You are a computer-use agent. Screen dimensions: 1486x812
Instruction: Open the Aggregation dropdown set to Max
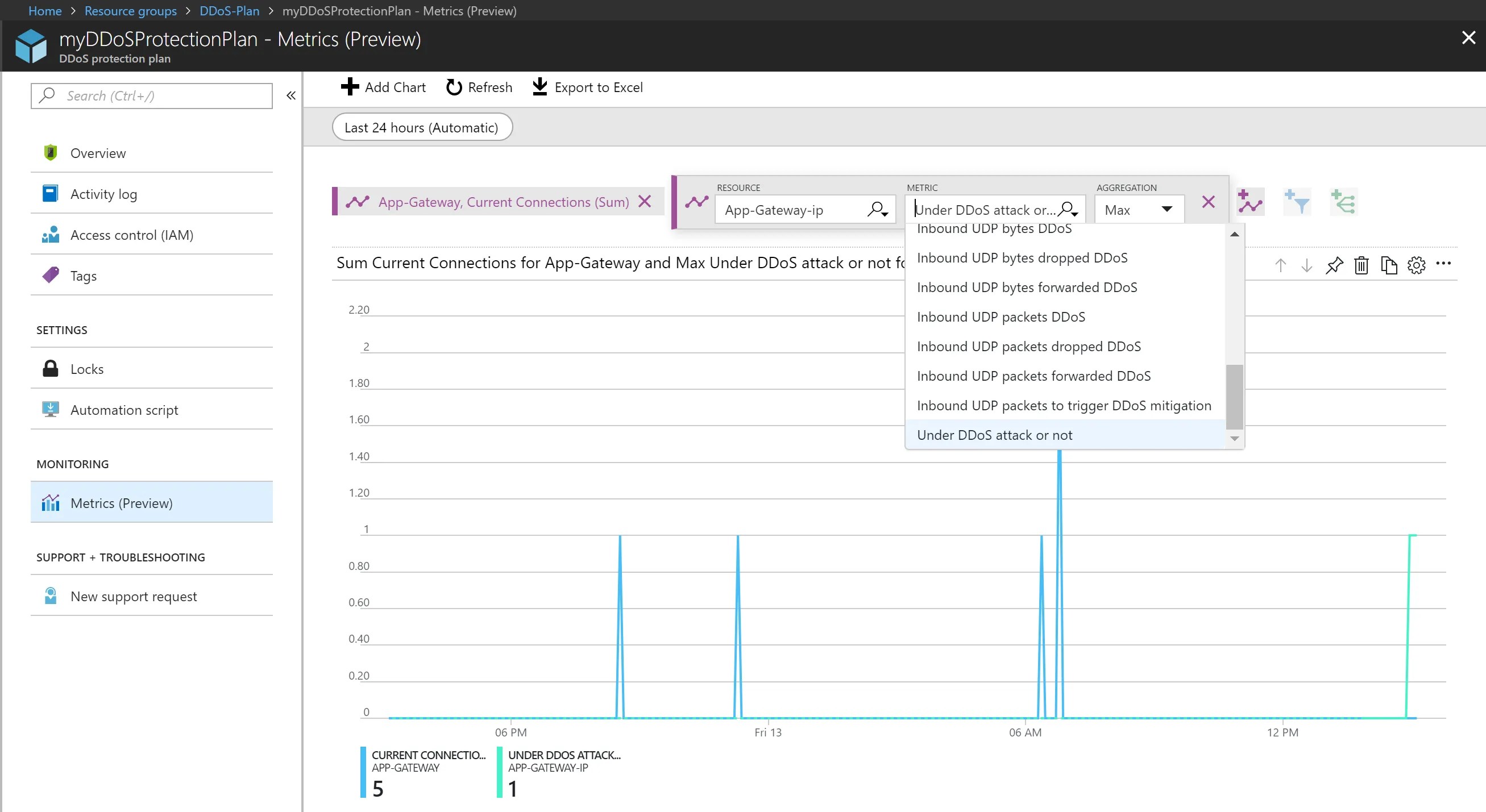pyautogui.click(x=1139, y=209)
